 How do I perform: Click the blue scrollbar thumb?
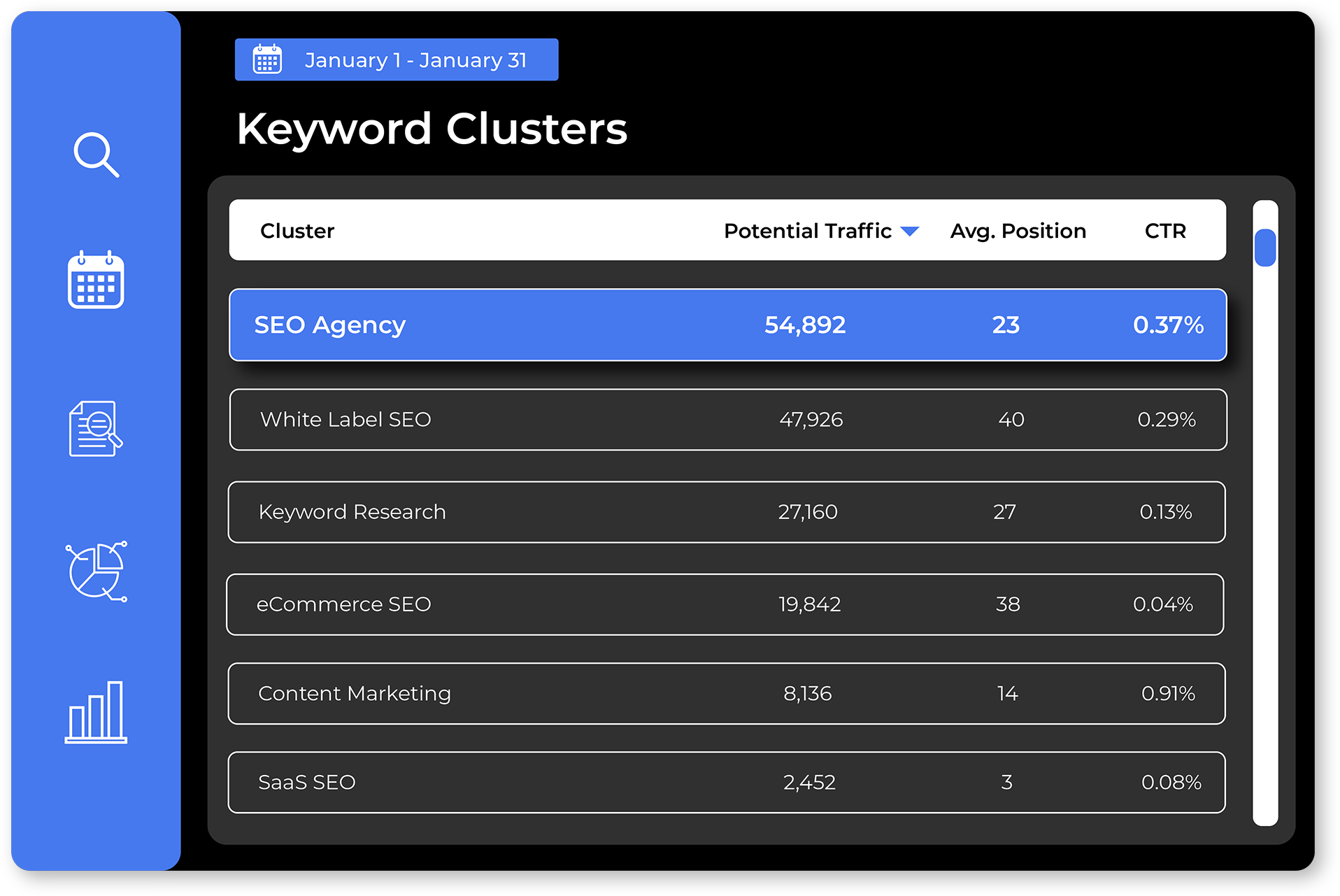click(x=1265, y=248)
